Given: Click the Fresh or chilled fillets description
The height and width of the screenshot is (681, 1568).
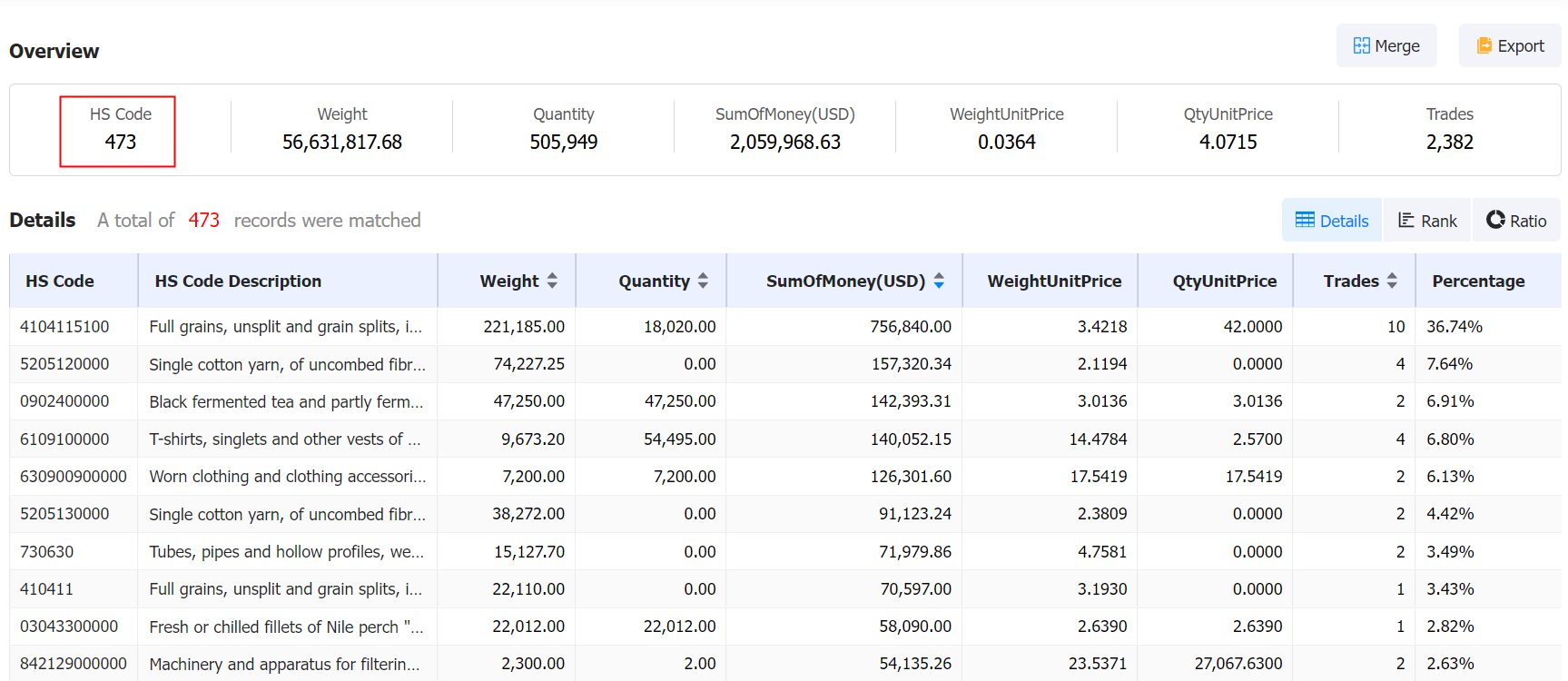Looking at the screenshot, I should pyautogui.click(x=286, y=627).
